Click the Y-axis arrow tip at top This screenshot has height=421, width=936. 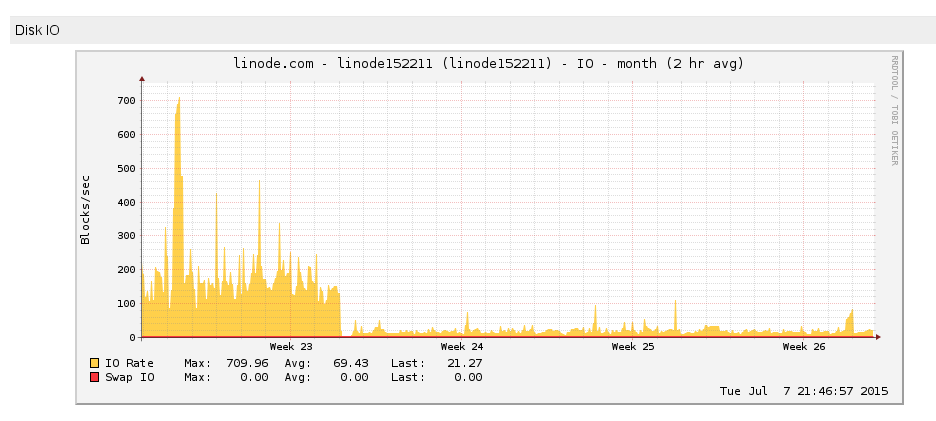tap(142, 77)
